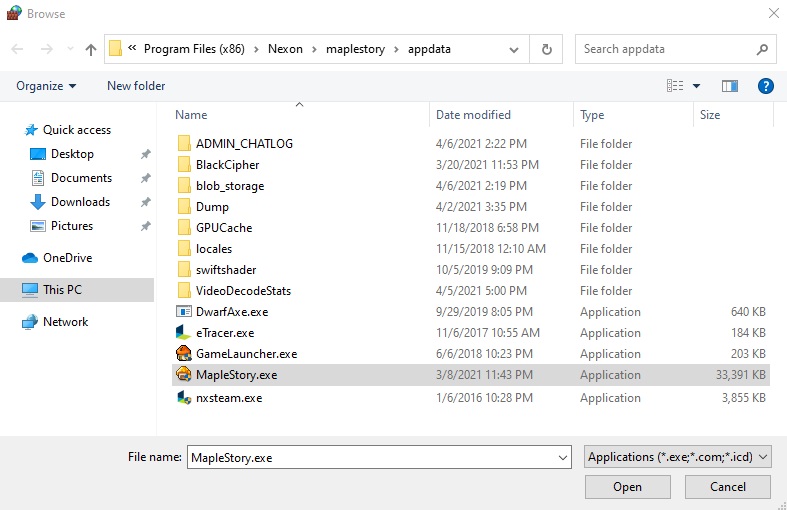Screen dimensions: 787x510
Task: Select MapleStory.exe application icon
Action: pos(184,374)
